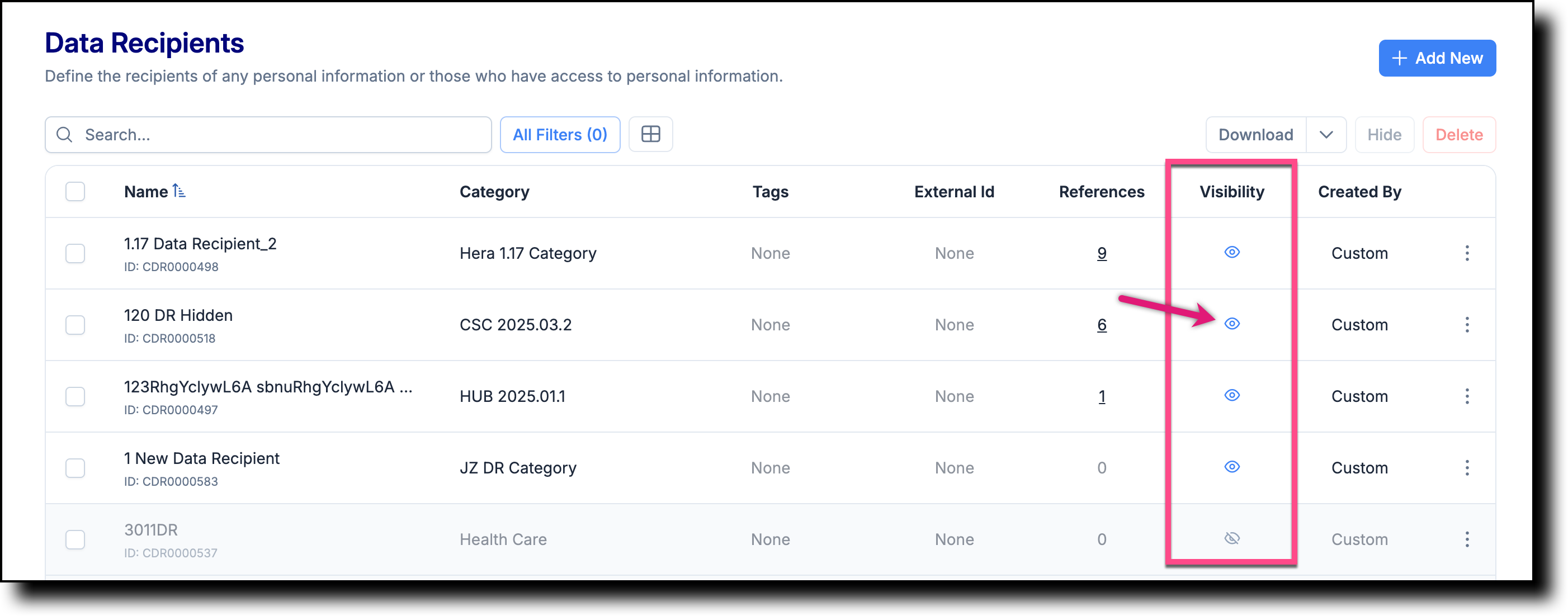The width and height of the screenshot is (1568, 616).
Task: Click the HUB 2025.01.1 category cell
Action: (x=513, y=396)
